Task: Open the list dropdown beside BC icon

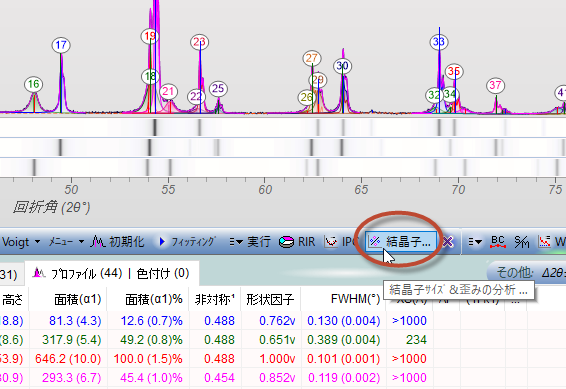Action: coord(475,241)
